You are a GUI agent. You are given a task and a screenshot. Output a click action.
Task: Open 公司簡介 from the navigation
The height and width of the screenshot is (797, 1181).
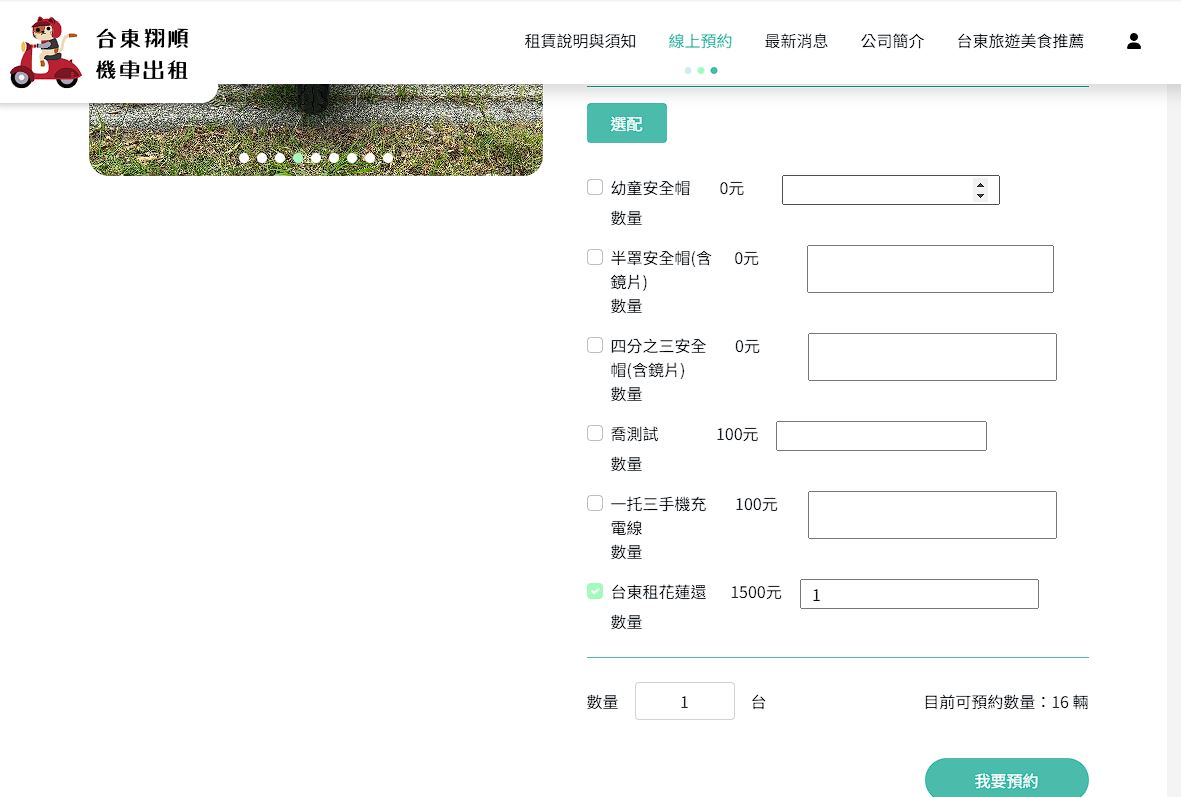[892, 41]
